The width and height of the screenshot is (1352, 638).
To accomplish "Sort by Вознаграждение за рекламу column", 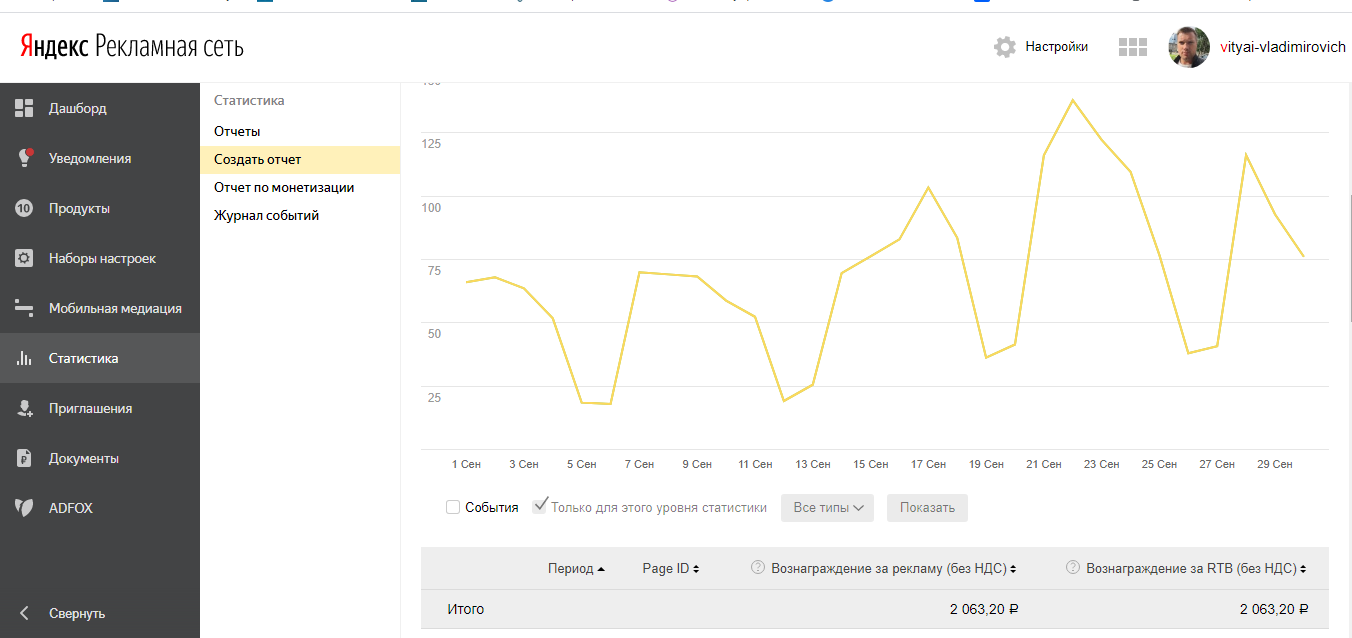I will (x=894, y=568).
